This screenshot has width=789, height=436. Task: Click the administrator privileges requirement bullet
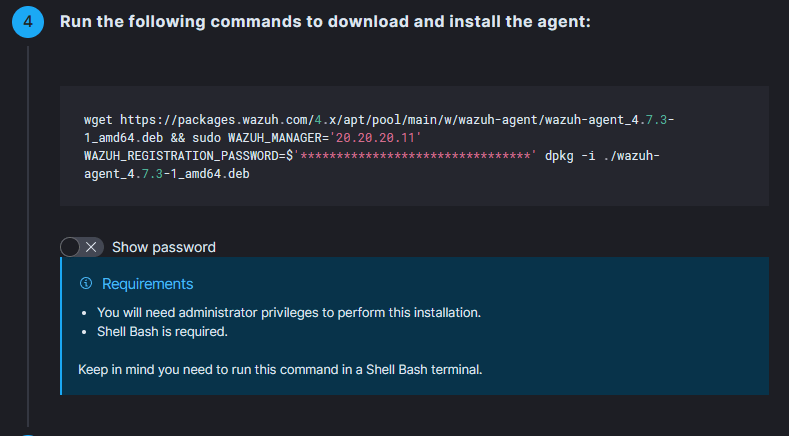coord(289,312)
